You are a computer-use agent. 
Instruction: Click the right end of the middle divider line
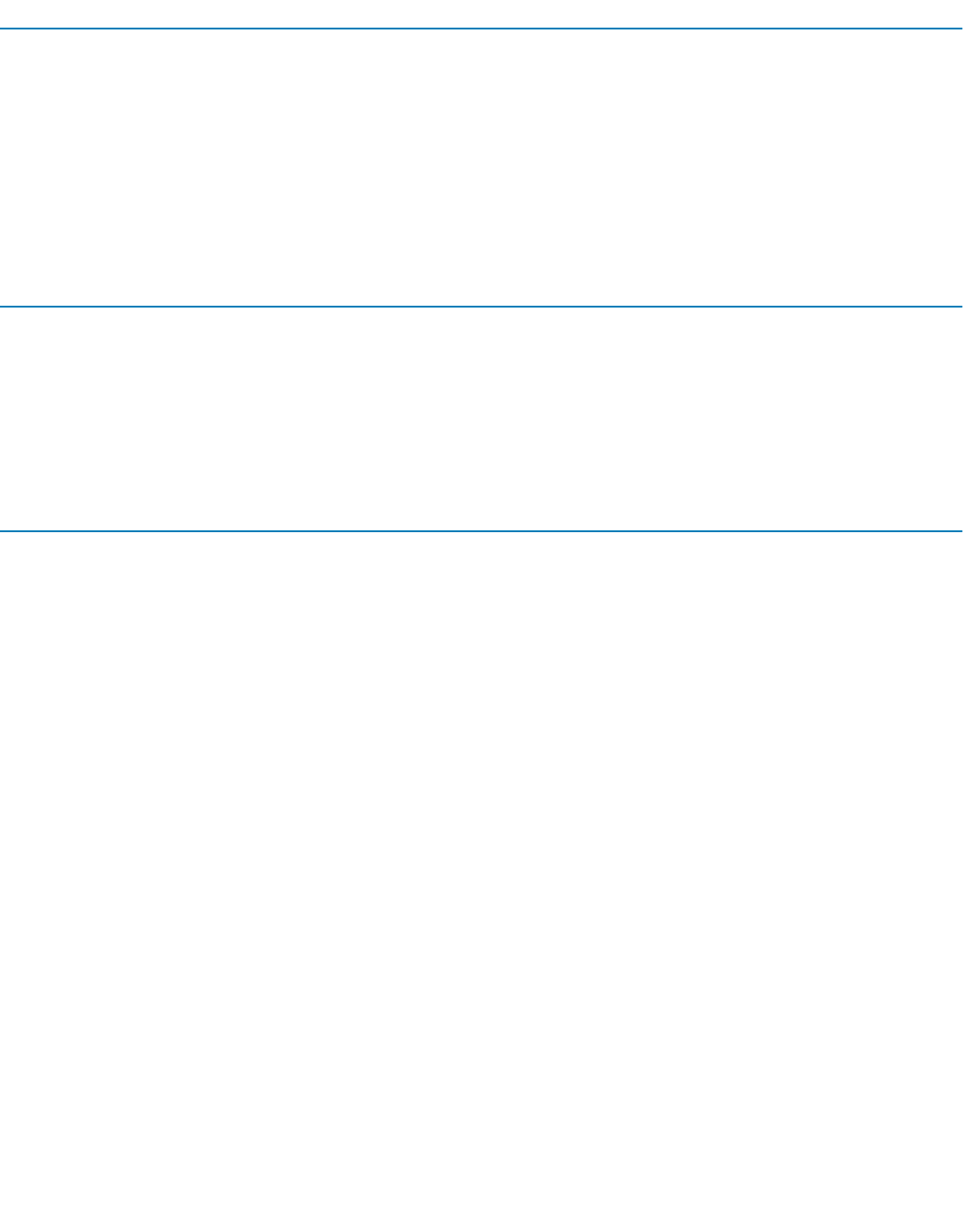[x=958, y=306]
